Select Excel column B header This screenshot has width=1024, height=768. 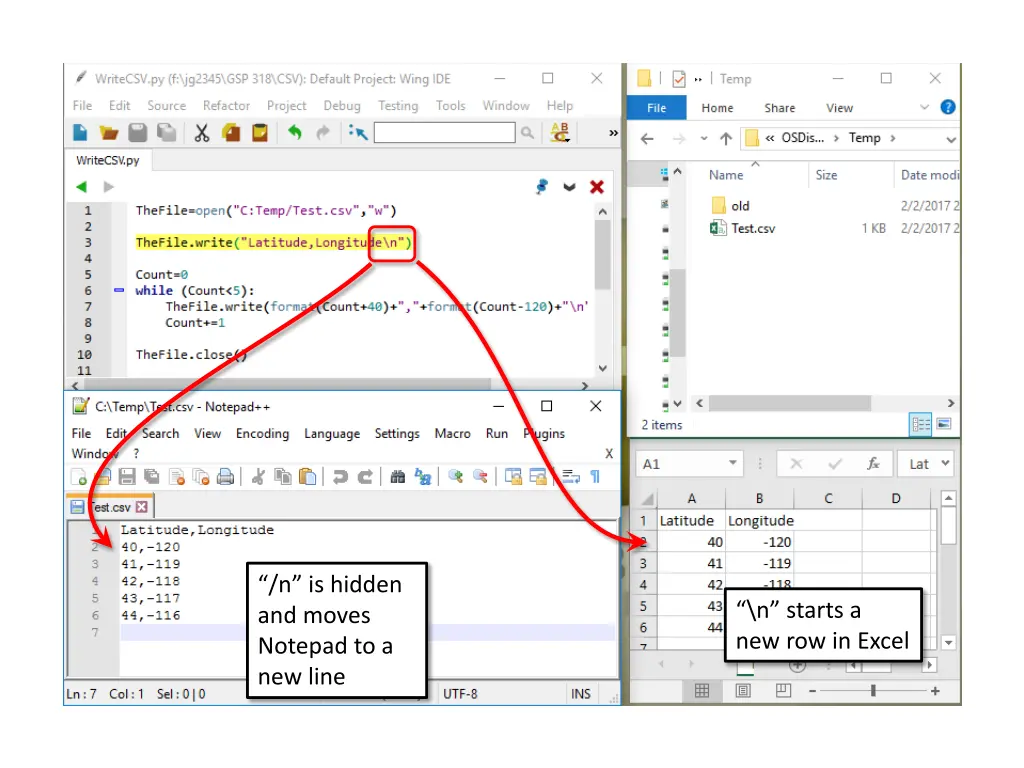pos(760,498)
